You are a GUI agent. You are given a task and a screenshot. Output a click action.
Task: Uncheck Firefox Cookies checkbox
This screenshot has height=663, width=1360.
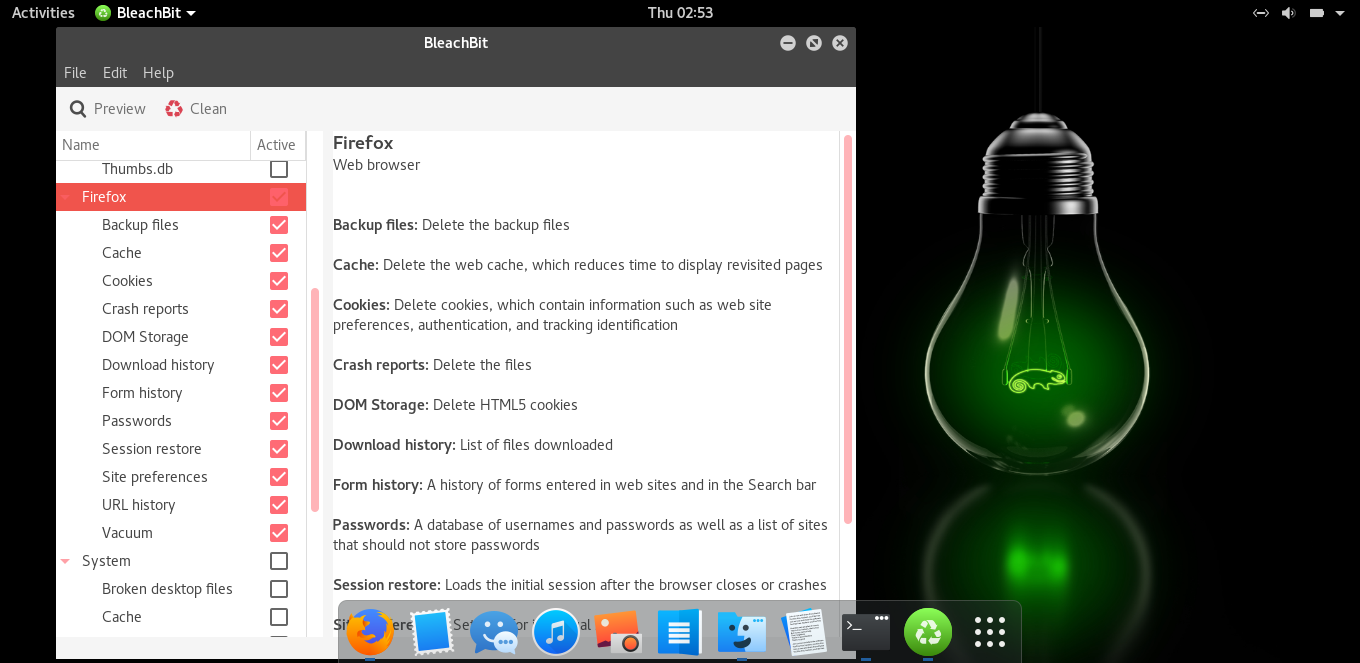(279, 281)
